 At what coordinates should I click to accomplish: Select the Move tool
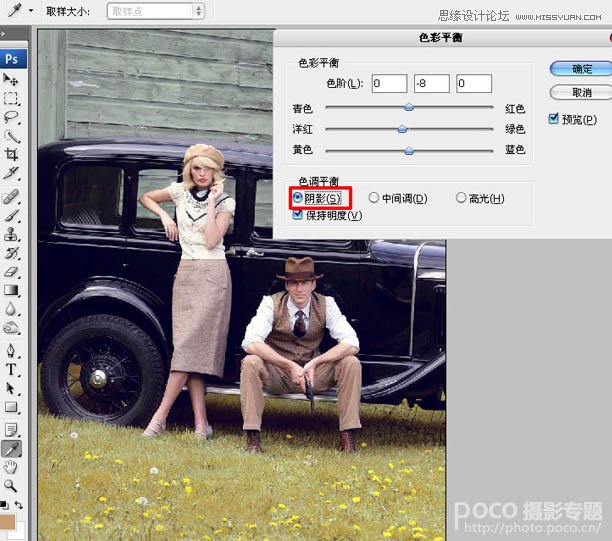pyautogui.click(x=11, y=79)
